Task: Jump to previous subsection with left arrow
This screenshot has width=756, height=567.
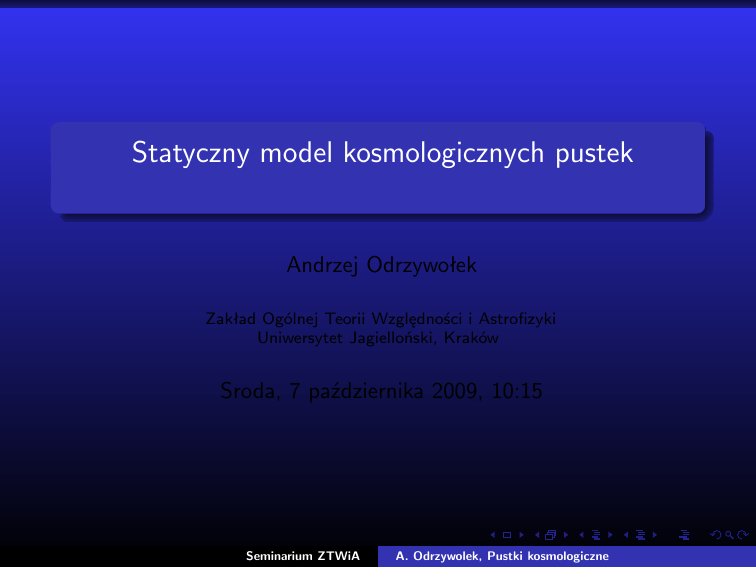Action: click(x=581, y=537)
